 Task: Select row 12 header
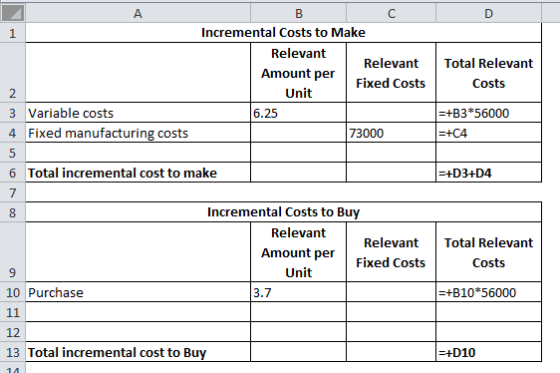12,332
